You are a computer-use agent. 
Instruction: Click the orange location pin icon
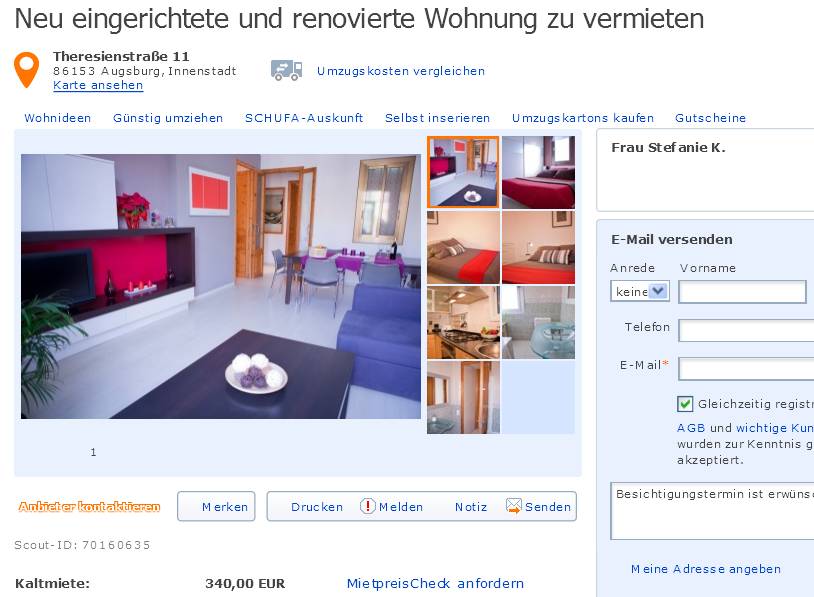pos(26,69)
